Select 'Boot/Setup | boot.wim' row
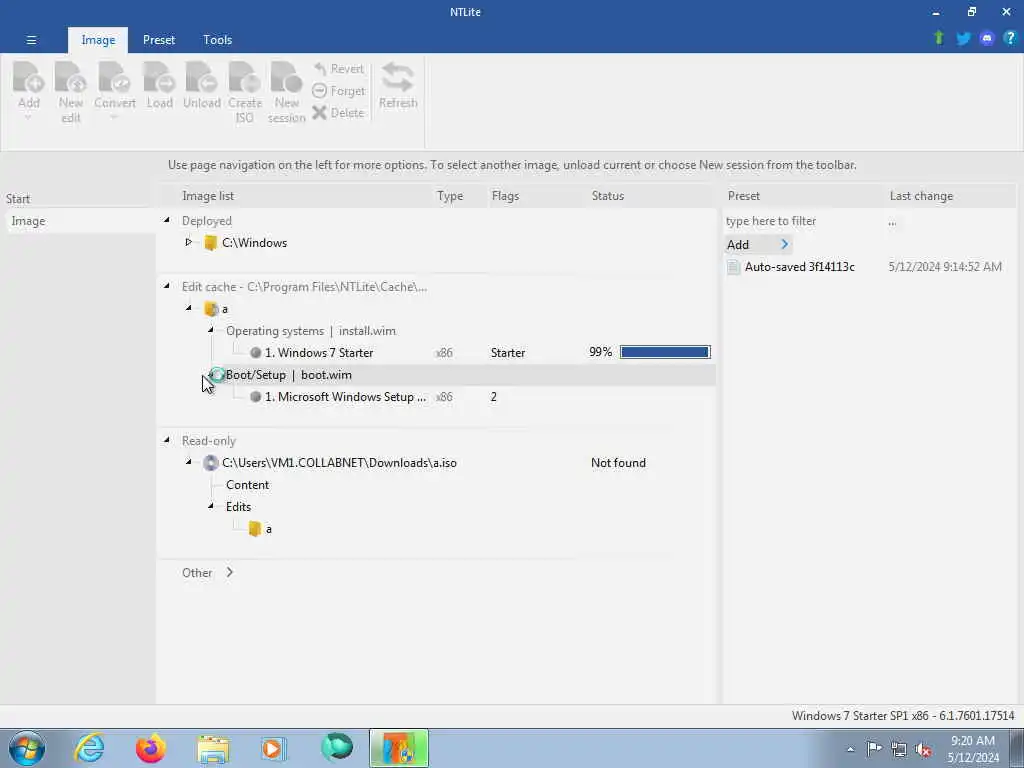This screenshot has width=1024, height=768. [436, 375]
